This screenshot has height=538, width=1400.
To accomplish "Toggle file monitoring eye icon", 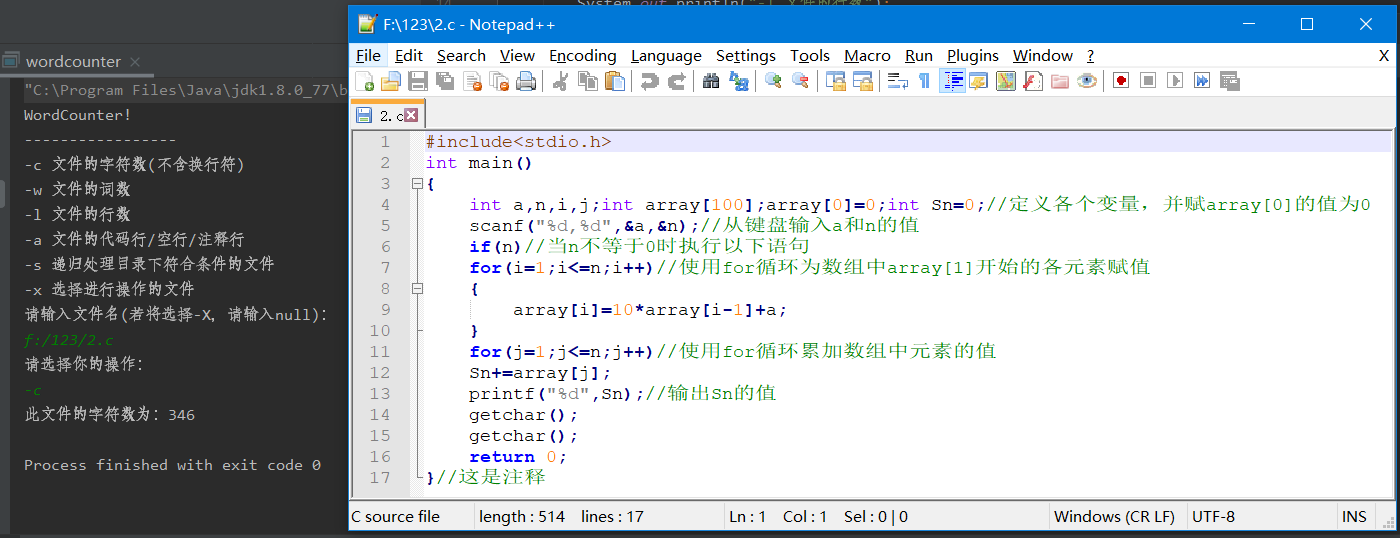I will click(x=1086, y=81).
